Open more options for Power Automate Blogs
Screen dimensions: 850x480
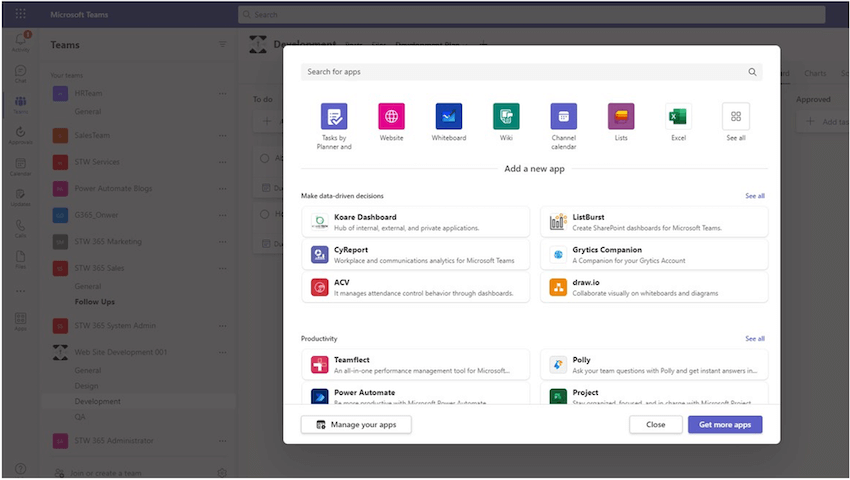223,189
